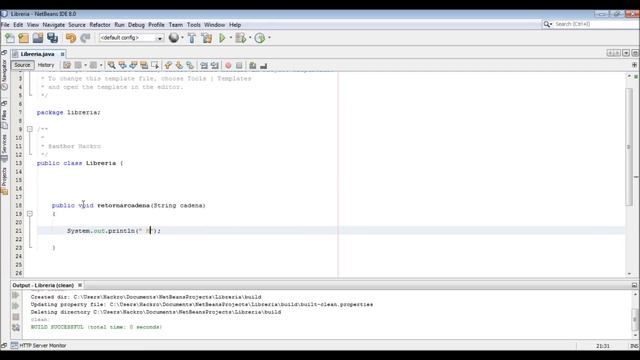Open the Run menu
Image resolution: width=640 pixels, height=360 pixels.
(119, 25)
